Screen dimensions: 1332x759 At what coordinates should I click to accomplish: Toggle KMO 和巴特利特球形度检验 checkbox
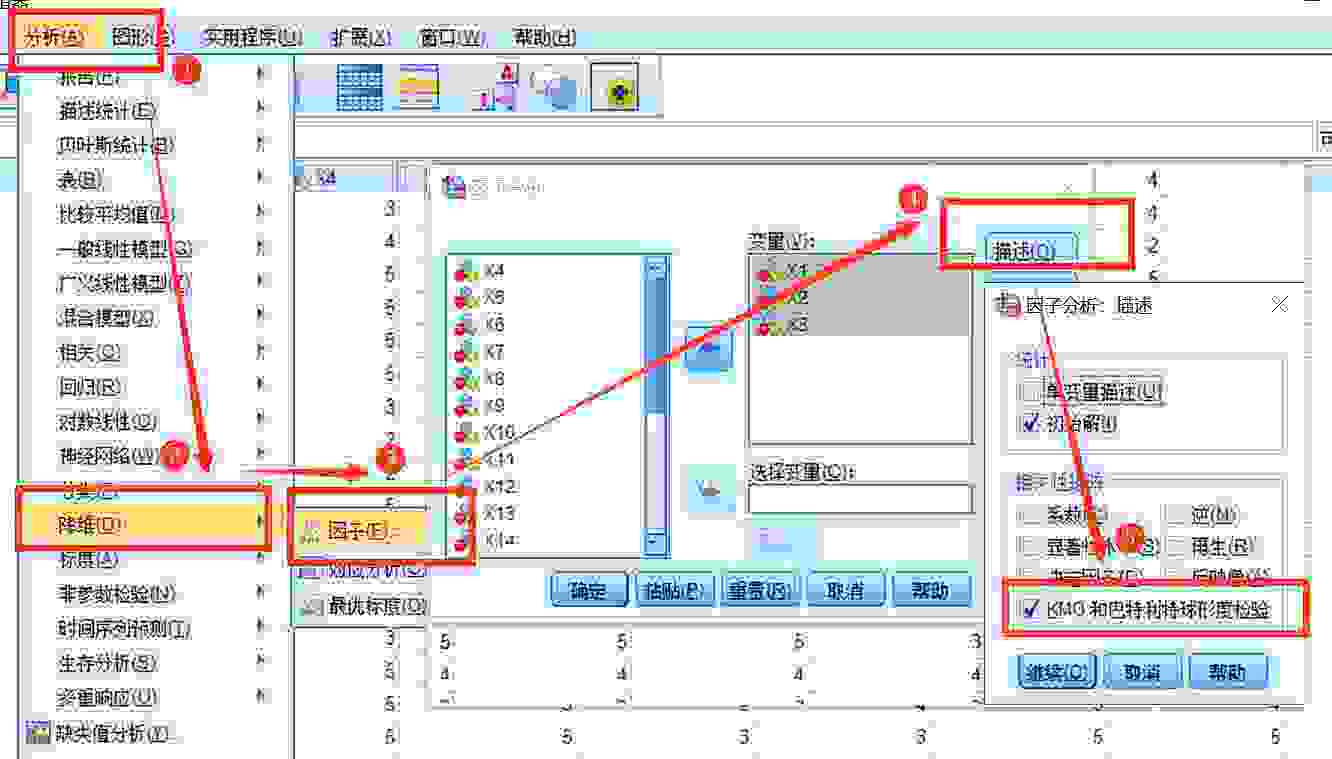point(1030,608)
